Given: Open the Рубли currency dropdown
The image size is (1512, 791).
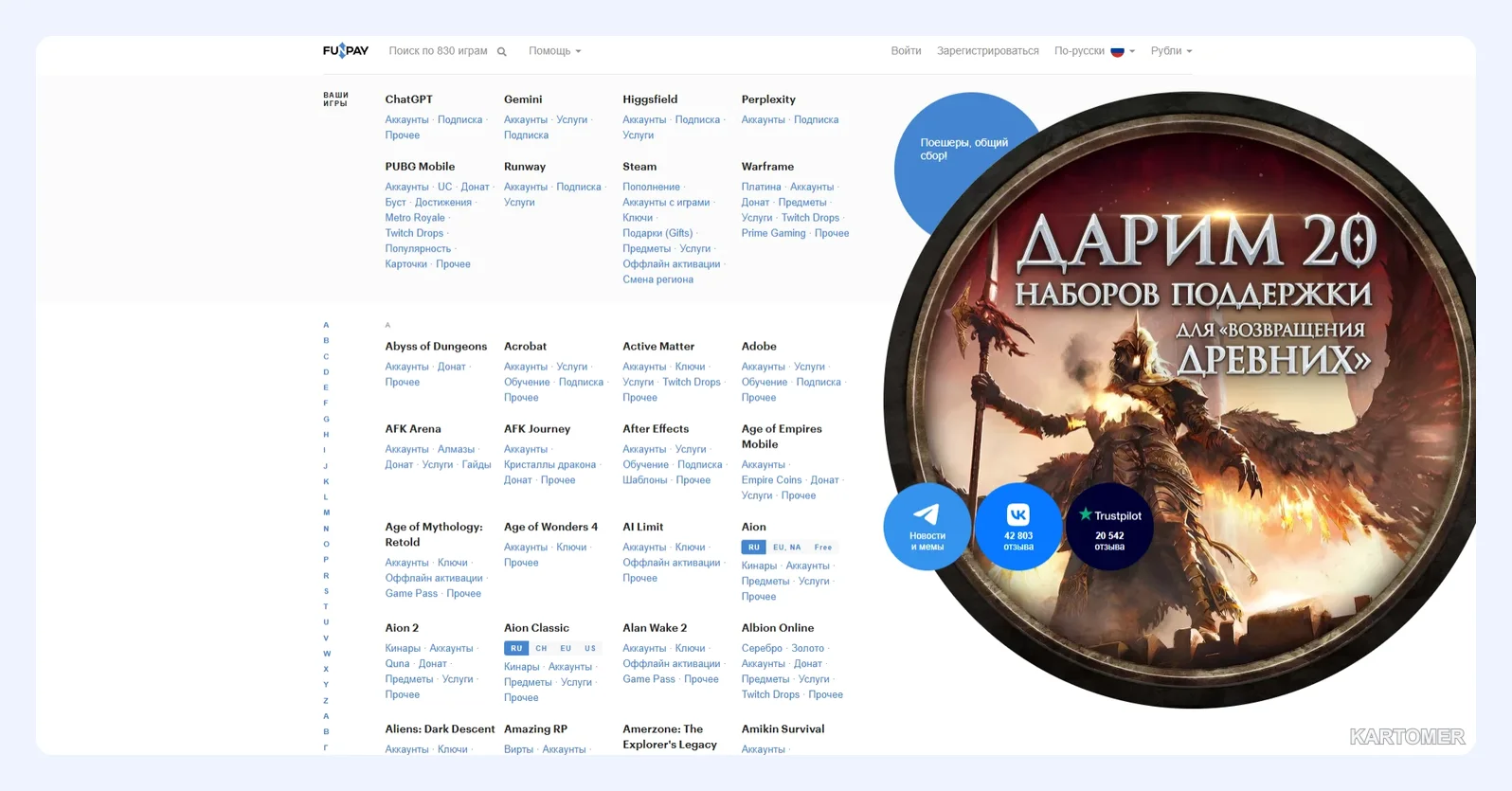Looking at the screenshot, I should click(x=1172, y=51).
